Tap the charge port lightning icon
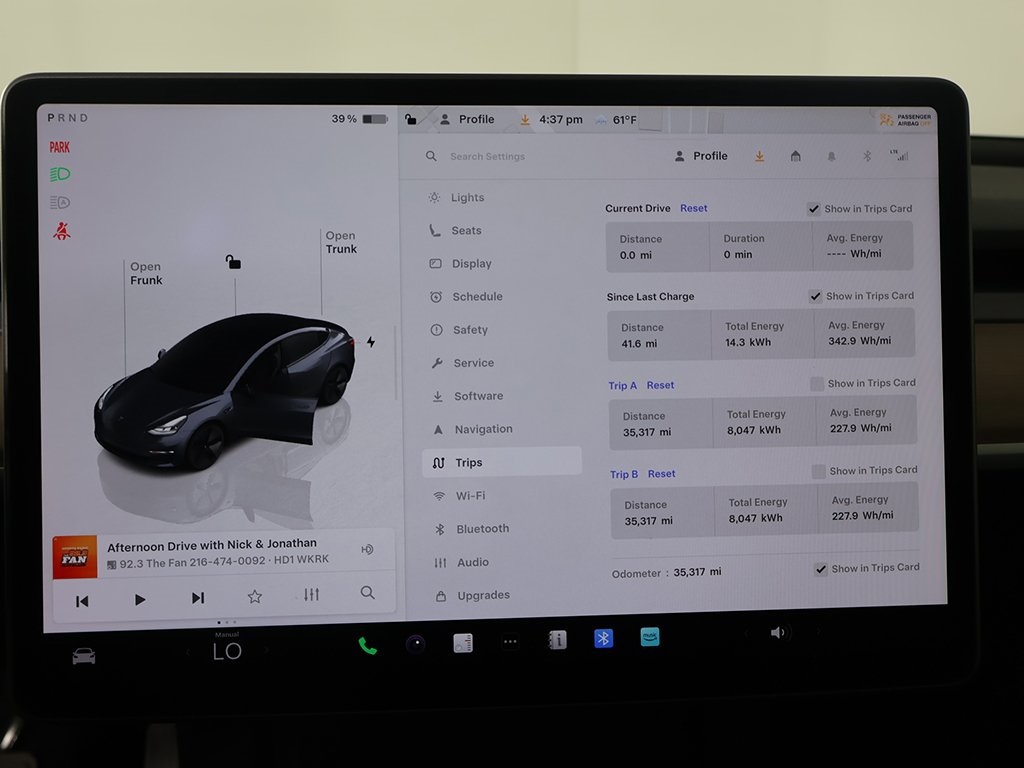Screen dimensions: 1024x768 coord(371,342)
